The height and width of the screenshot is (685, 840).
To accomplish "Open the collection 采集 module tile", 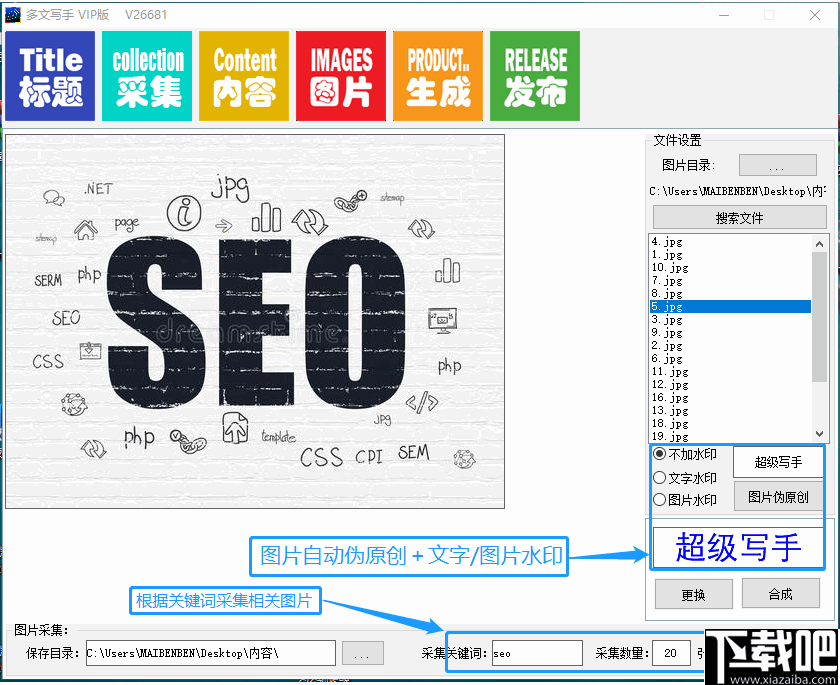I will point(147,76).
